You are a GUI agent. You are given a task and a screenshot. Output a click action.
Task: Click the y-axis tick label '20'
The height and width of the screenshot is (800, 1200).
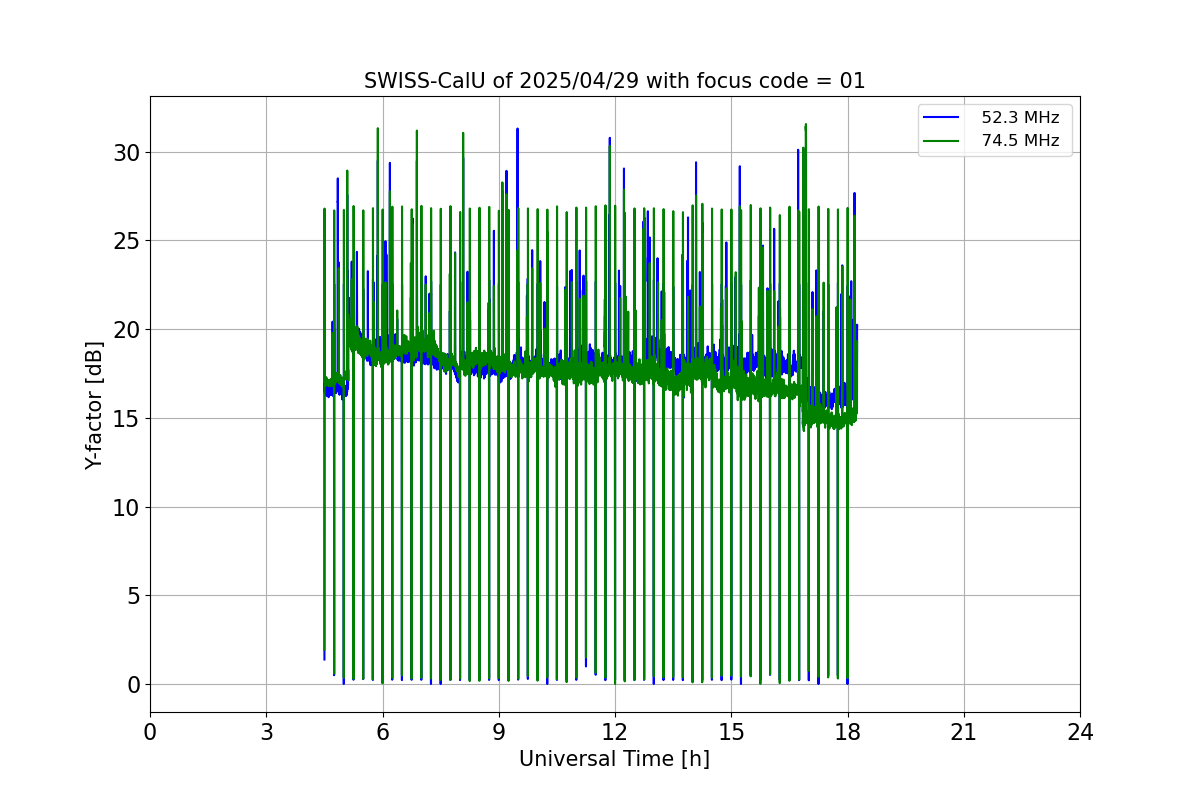[127, 330]
